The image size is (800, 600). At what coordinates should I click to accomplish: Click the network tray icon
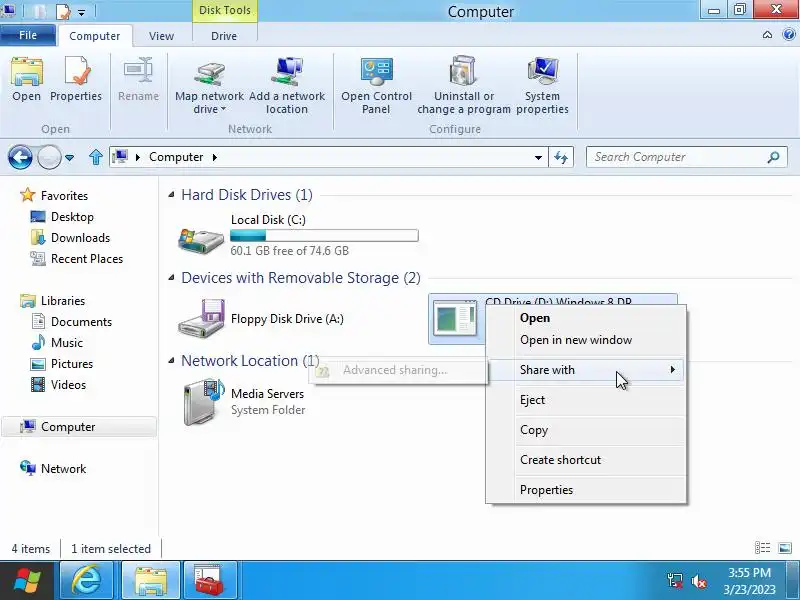674,581
